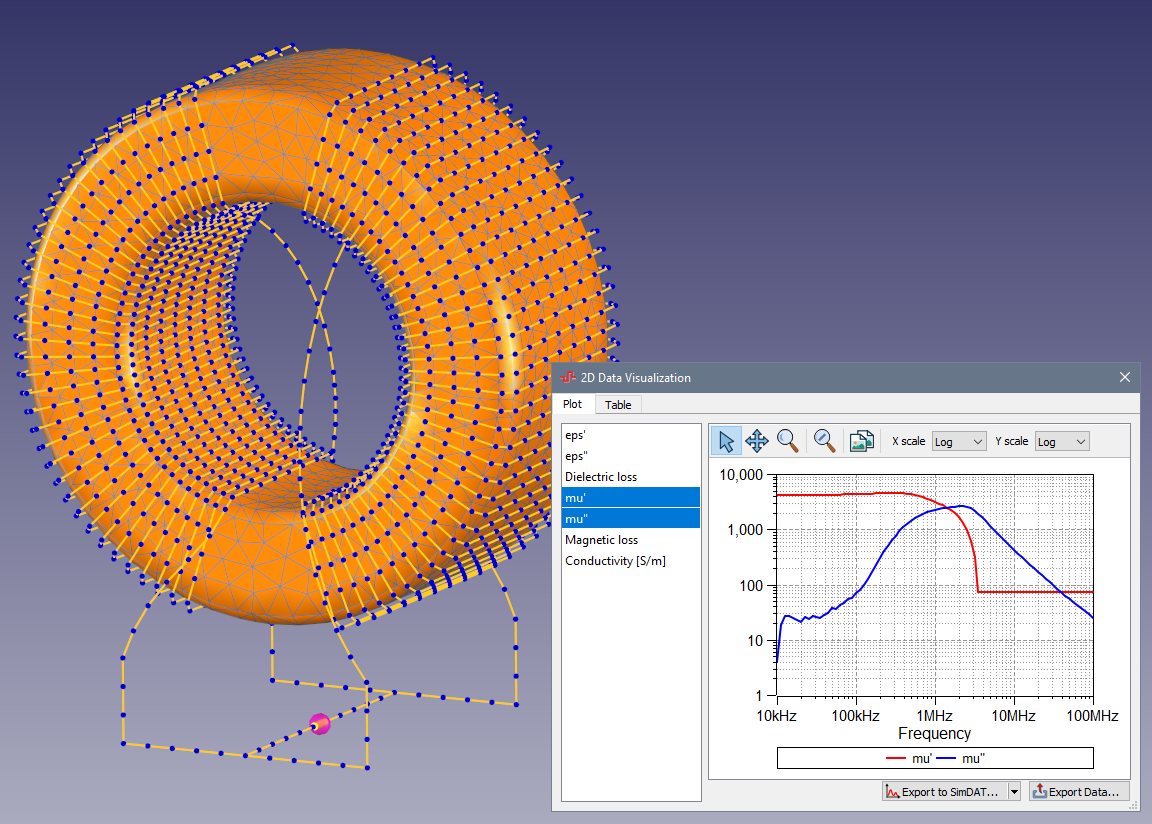
Task: Close the 2D Data Visualization window
Action: coord(1125,378)
